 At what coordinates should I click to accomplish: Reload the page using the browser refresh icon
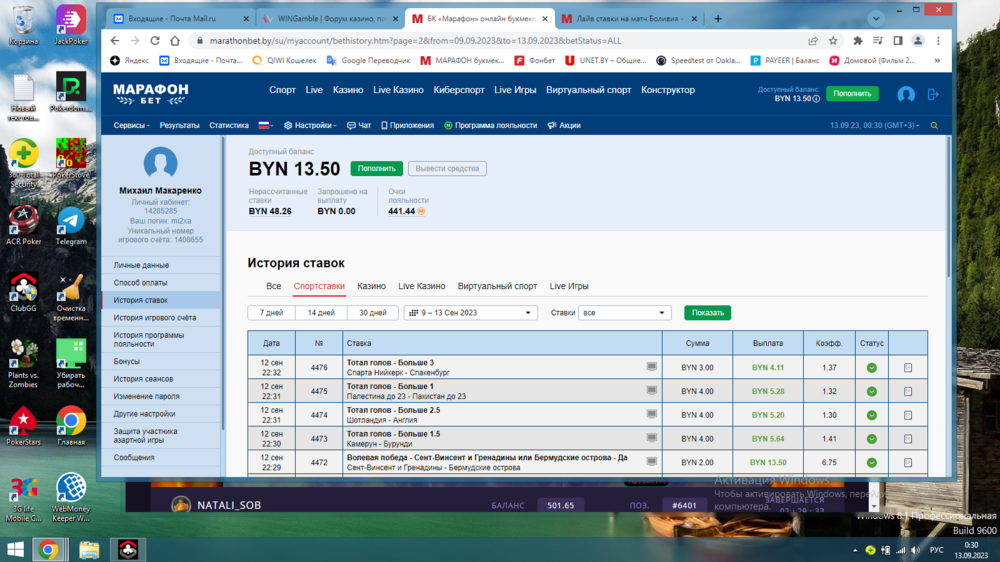point(155,41)
